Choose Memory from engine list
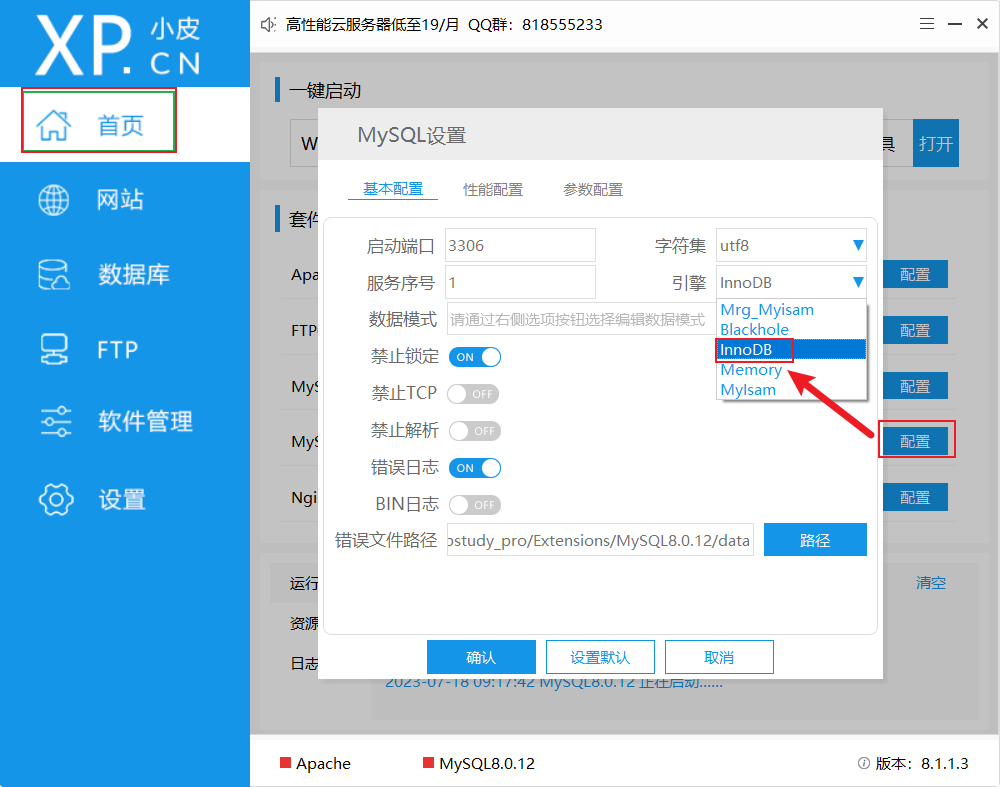This screenshot has height=787, width=1000. (791, 369)
